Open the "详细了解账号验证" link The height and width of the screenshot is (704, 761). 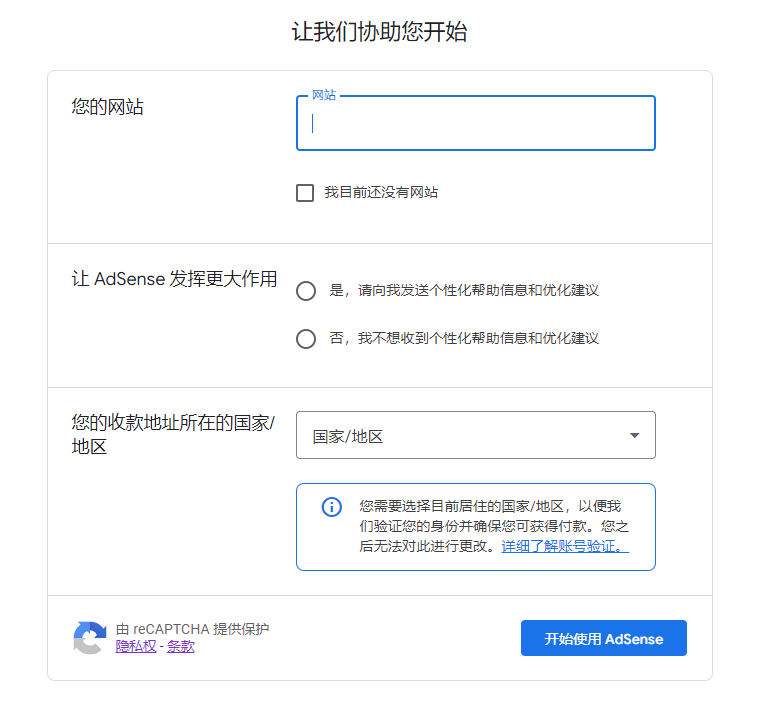pyautogui.click(x=565, y=546)
